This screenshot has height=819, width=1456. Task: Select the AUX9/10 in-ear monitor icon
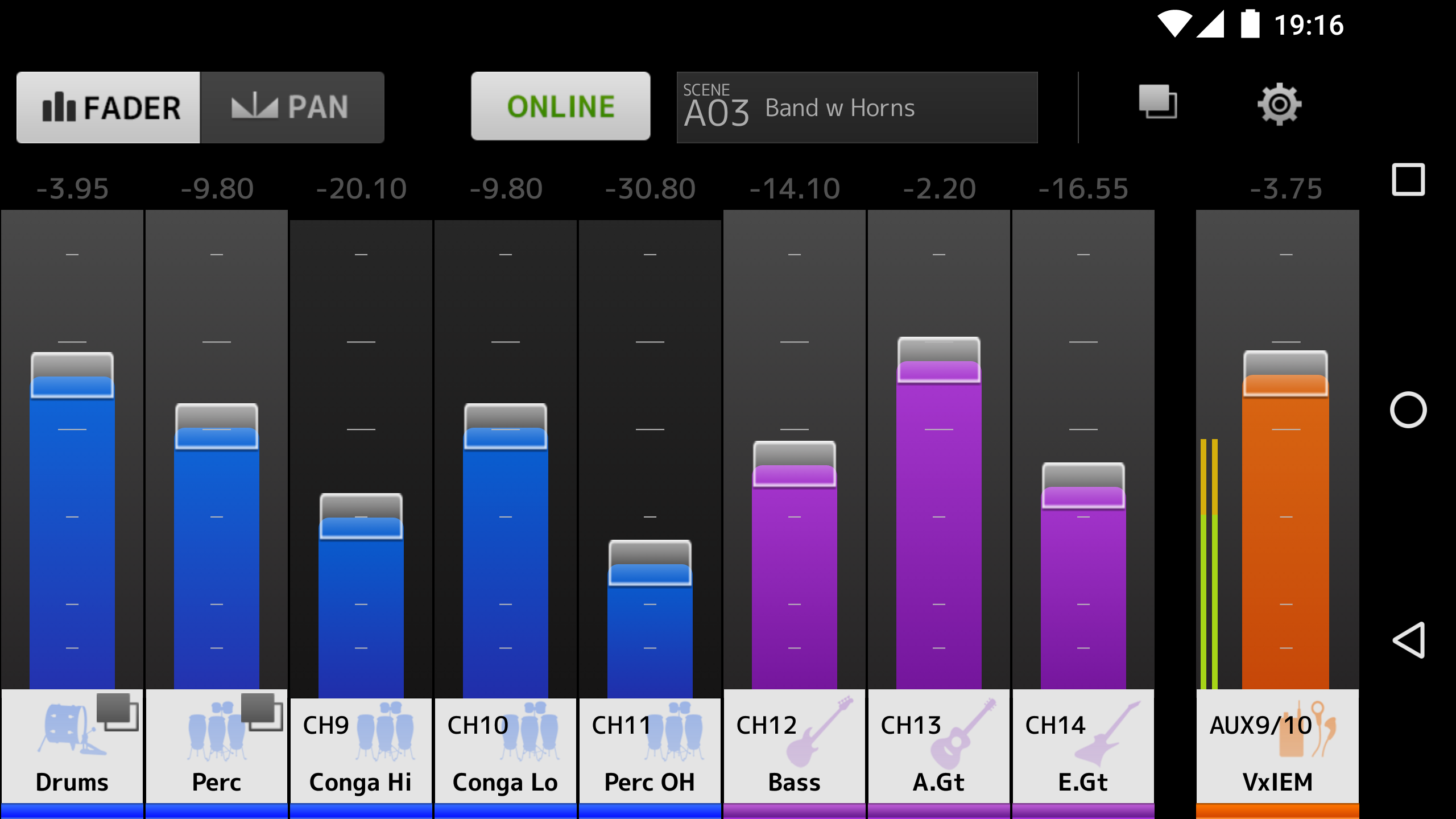(1308, 729)
